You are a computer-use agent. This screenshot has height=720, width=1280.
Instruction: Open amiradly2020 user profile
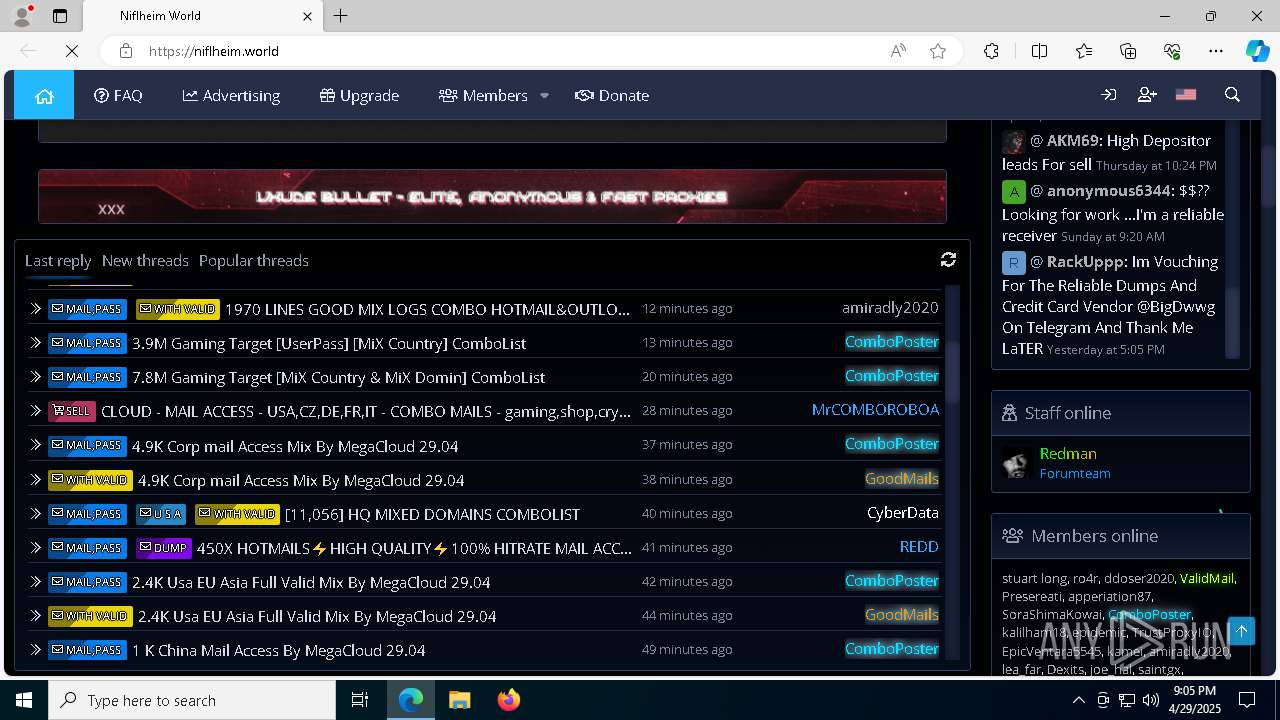[890, 308]
